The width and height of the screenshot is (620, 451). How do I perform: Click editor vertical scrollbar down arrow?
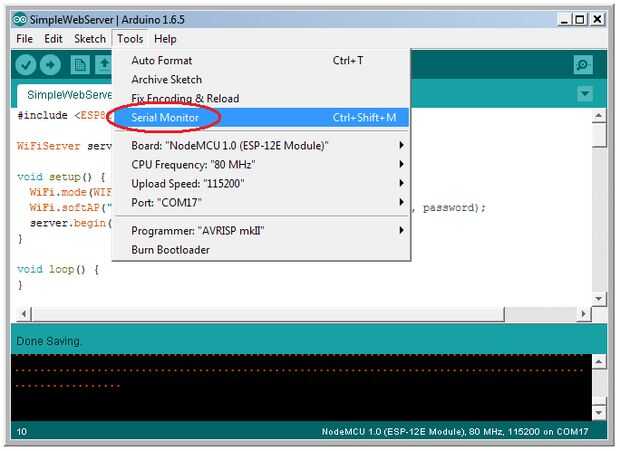tap(599, 299)
